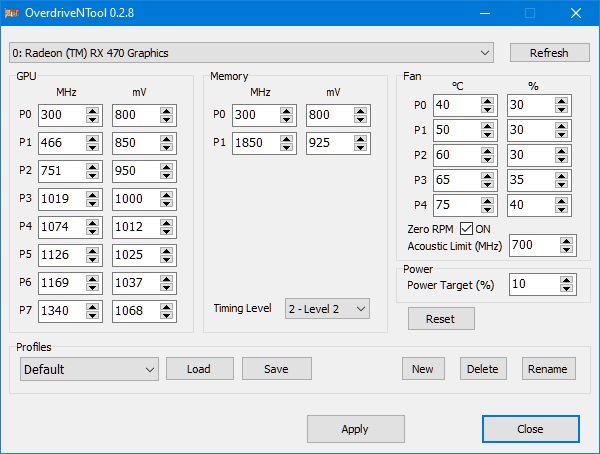Open the Default profile dropdown
The width and height of the screenshot is (600, 454).
90,369
